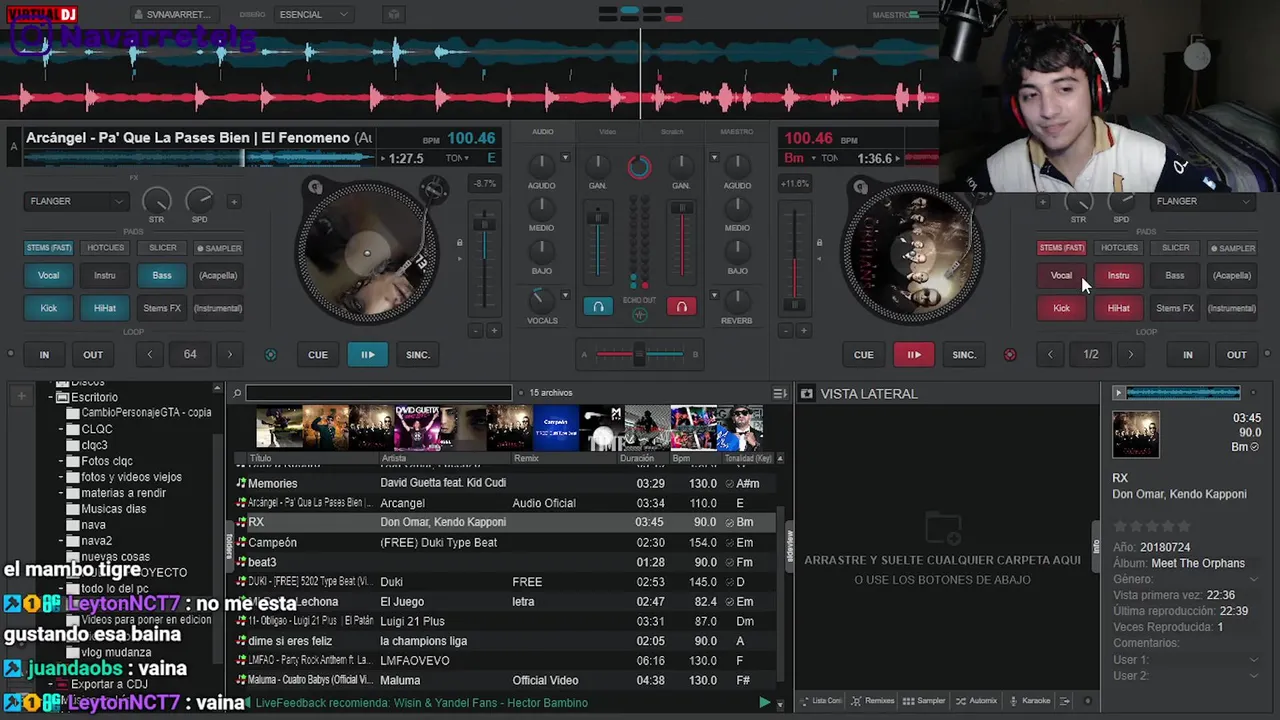Click left deck pitch minus button
This screenshot has height=720, width=1280.
[x=476, y=330]
